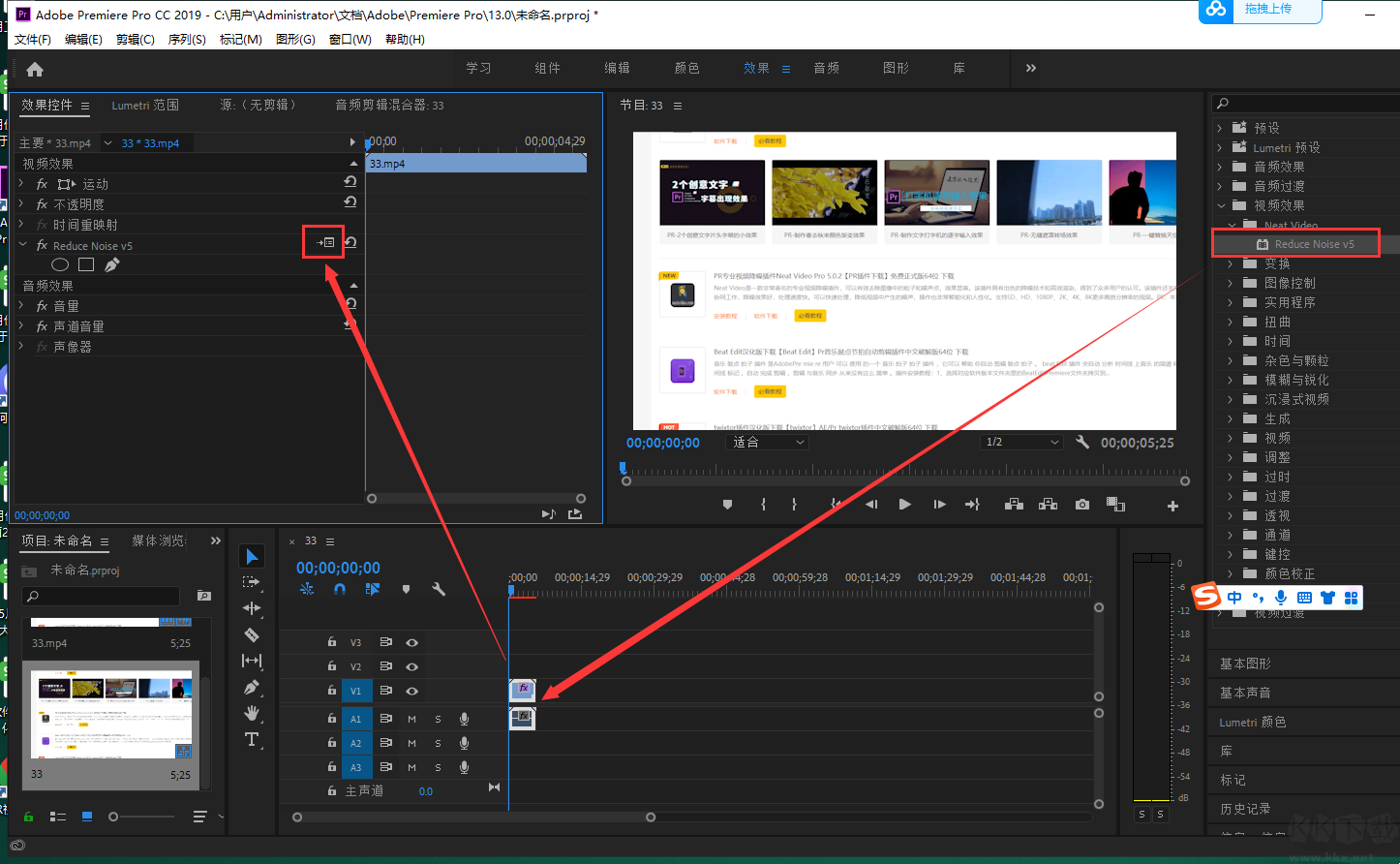
Task: Select the Razor tool in toolbar
Action: (x=252, y=635)
